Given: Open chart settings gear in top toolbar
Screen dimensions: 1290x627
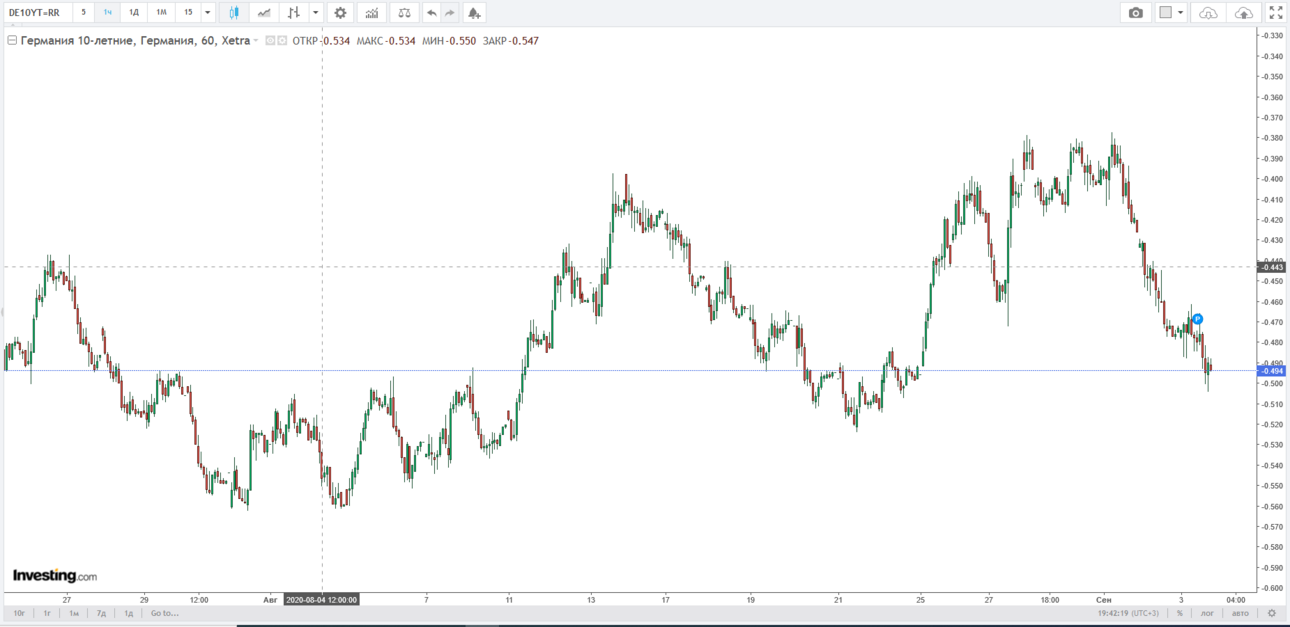Looking at the screenshot, I should click(341, 13).
